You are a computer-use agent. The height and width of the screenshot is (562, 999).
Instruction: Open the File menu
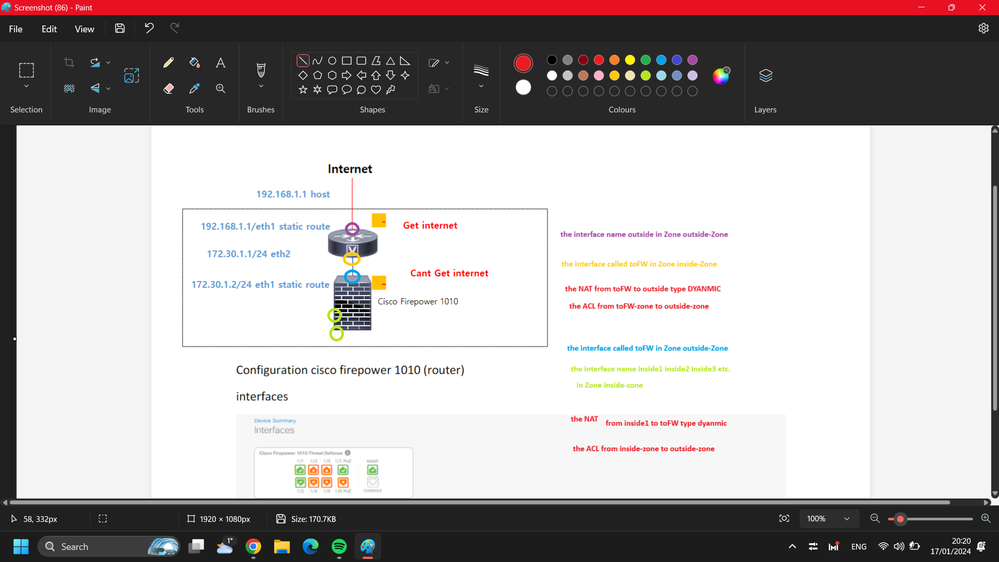pyautogui.click(x=15, y=29)
